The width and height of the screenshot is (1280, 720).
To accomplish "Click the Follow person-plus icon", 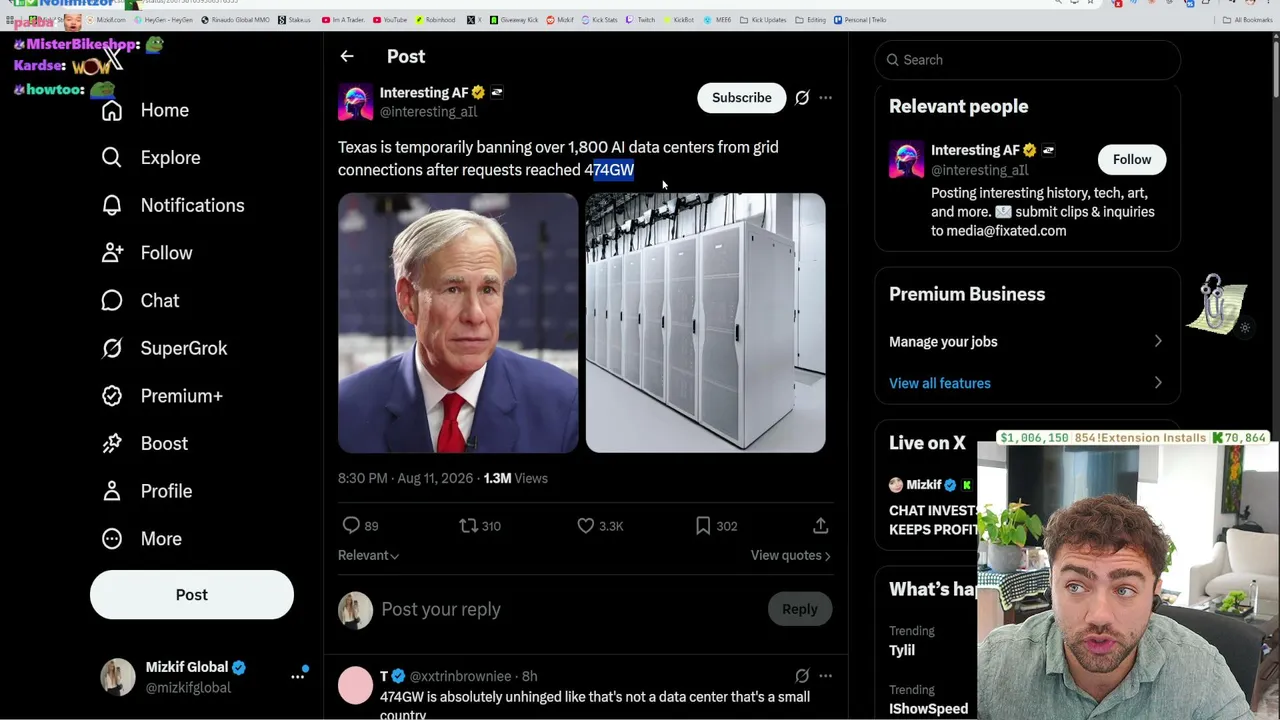I will click(112, 253).
